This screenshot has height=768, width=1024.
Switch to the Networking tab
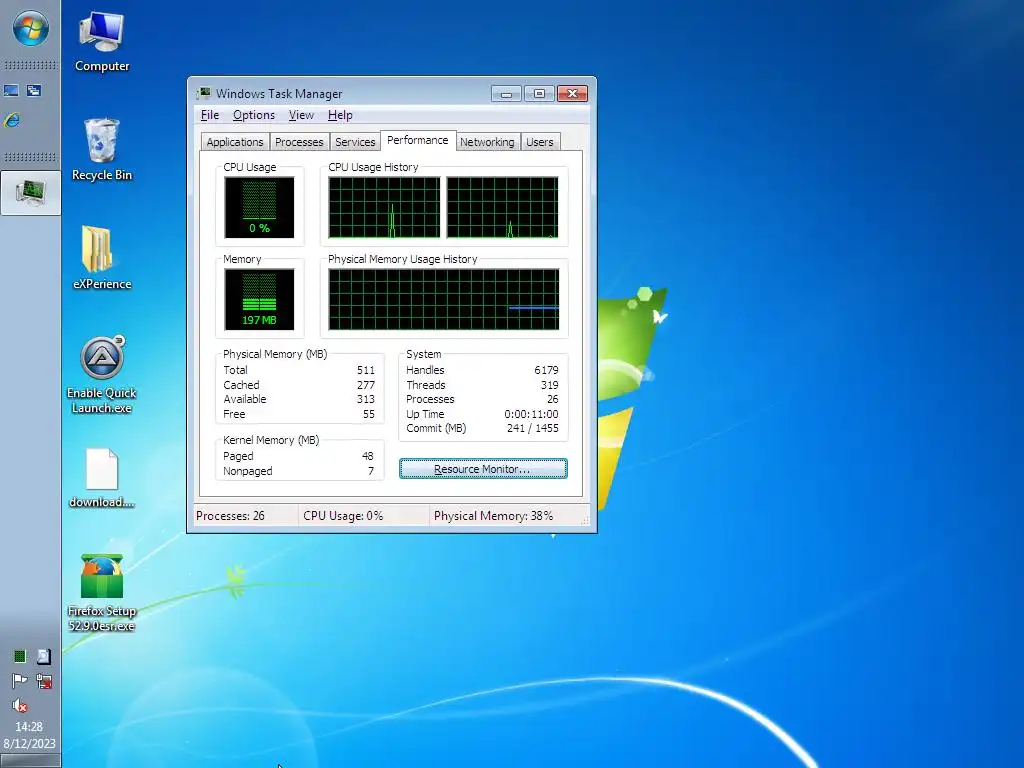(x=487, y=142)
